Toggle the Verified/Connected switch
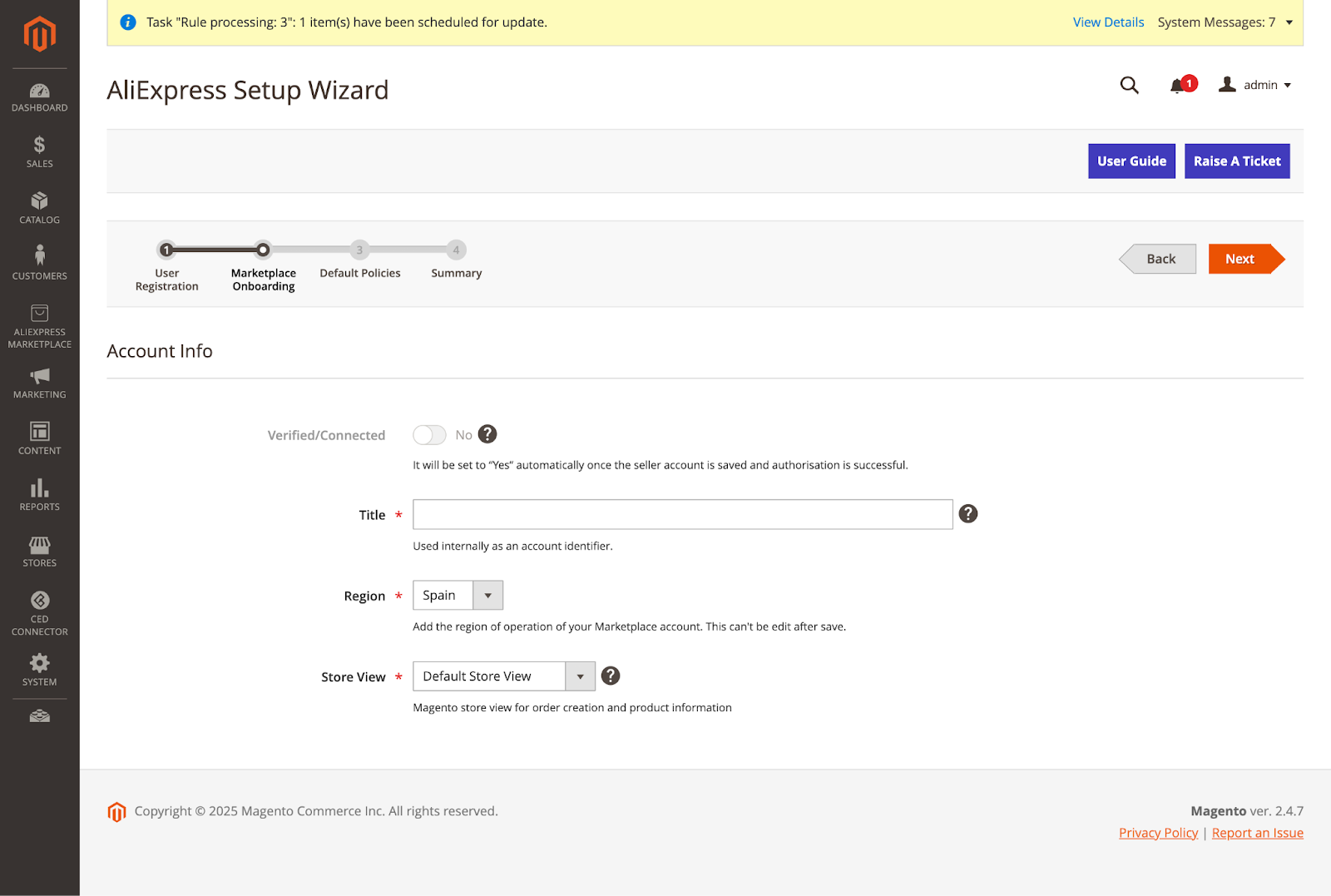Viewport: 1331px width, 896px height. coord(429,435)
